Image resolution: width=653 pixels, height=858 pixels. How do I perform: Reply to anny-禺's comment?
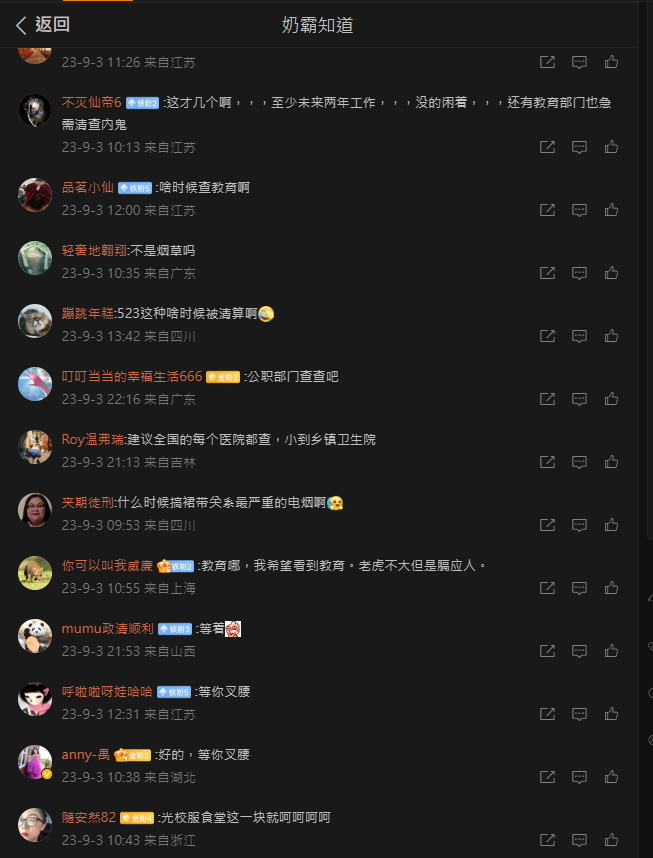pos(579,776)
